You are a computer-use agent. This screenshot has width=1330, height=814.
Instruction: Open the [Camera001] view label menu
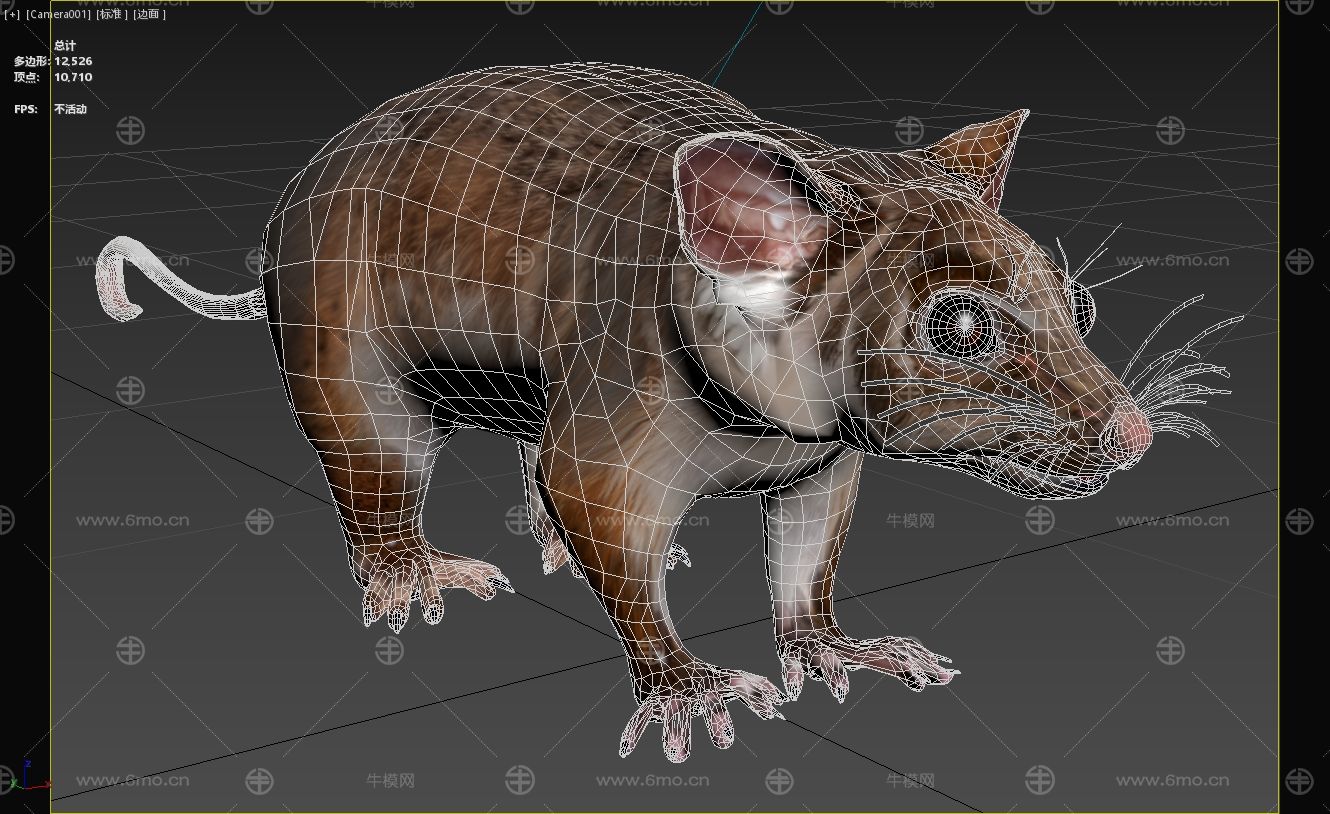click(x=58, y=14)
